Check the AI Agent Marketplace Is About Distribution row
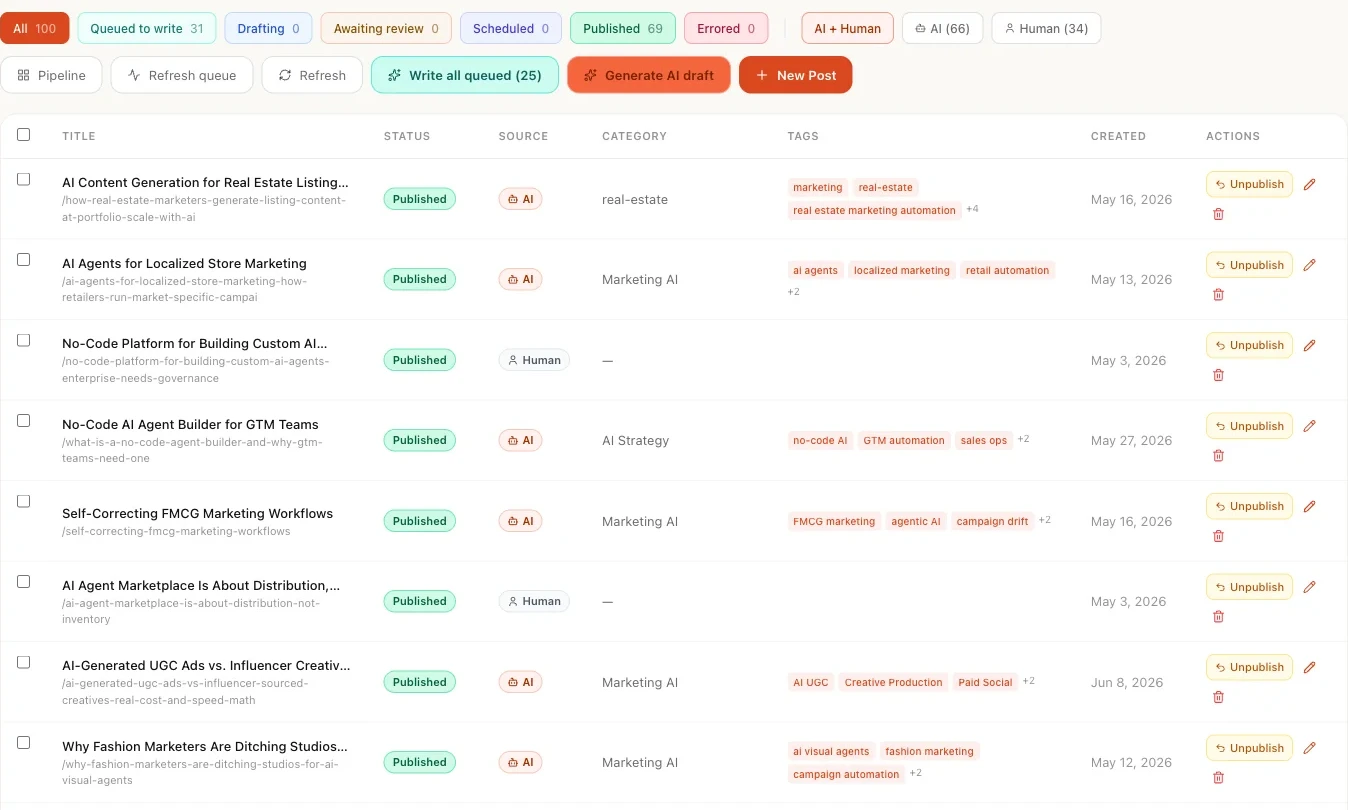Screen dimensions: 1348x810 click(x=24, y=581)
